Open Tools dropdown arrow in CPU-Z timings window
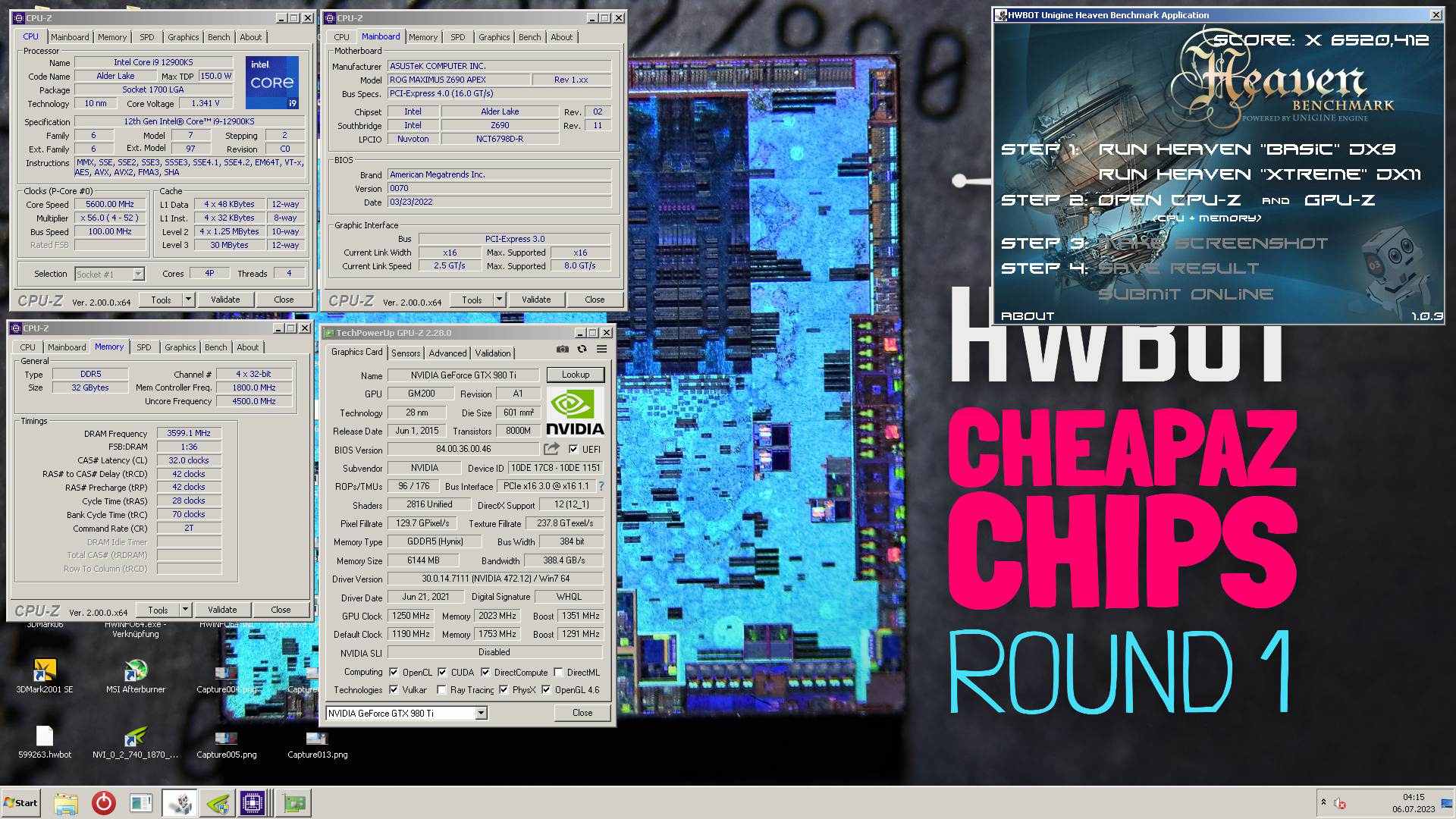This screenshot has height=819, width=1456. tap(185, 610)
